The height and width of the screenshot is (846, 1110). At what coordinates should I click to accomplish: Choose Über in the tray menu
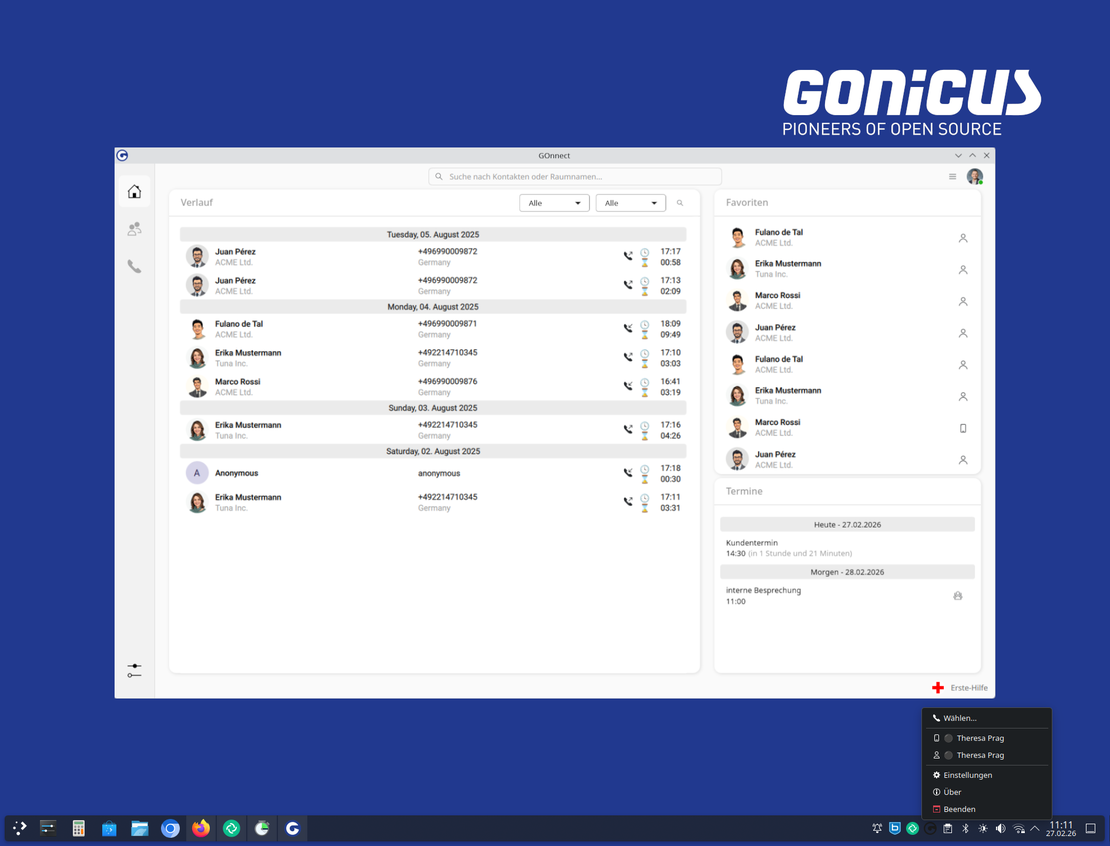(987, 792)
